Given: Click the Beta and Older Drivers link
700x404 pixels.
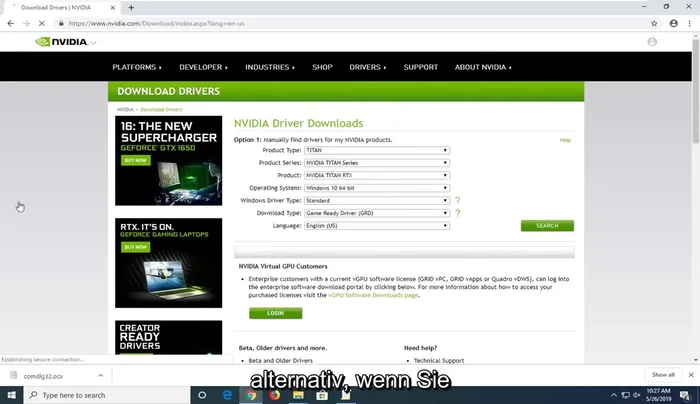Looking at the screenshot, I should 281,360.
